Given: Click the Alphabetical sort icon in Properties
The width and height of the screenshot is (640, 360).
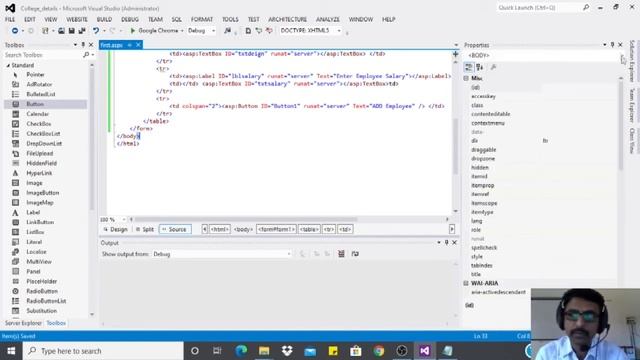Looking at the screenshot, I should coord(480,67).
